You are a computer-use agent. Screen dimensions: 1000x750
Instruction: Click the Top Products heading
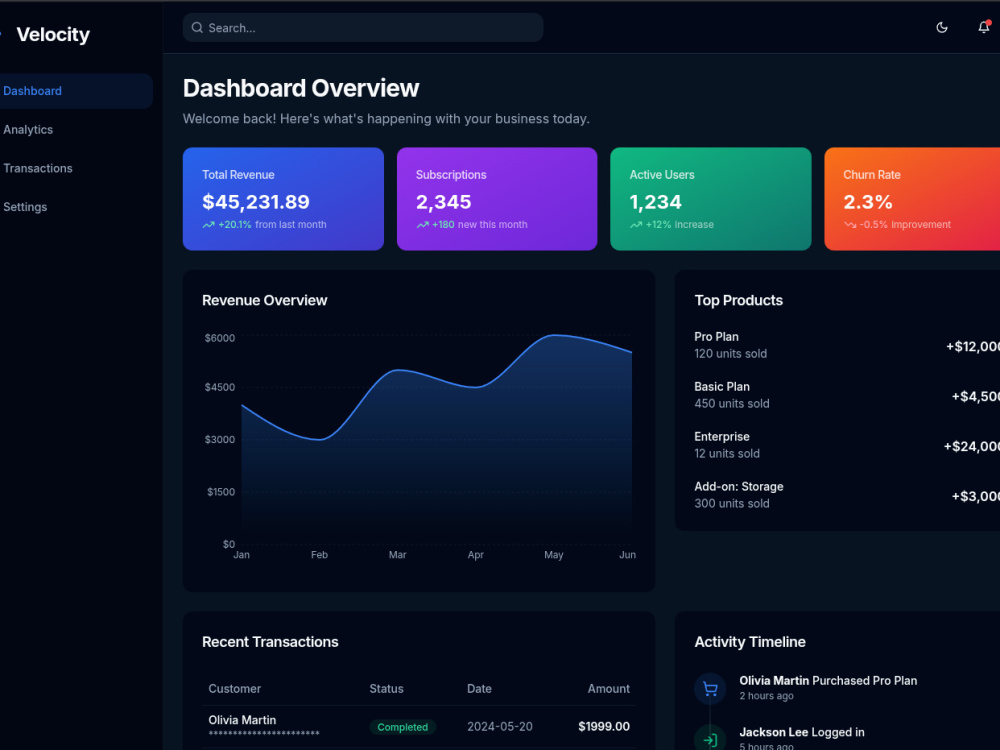[739, 300]
